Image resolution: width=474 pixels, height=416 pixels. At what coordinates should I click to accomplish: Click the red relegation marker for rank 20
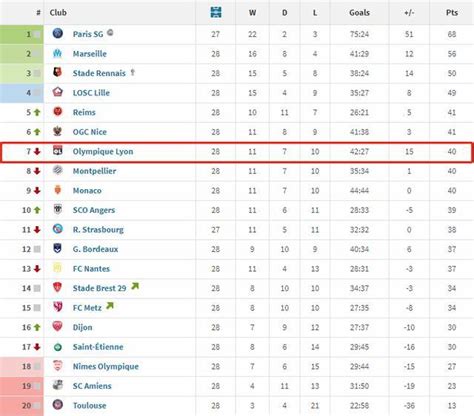(x=22, y=406)
